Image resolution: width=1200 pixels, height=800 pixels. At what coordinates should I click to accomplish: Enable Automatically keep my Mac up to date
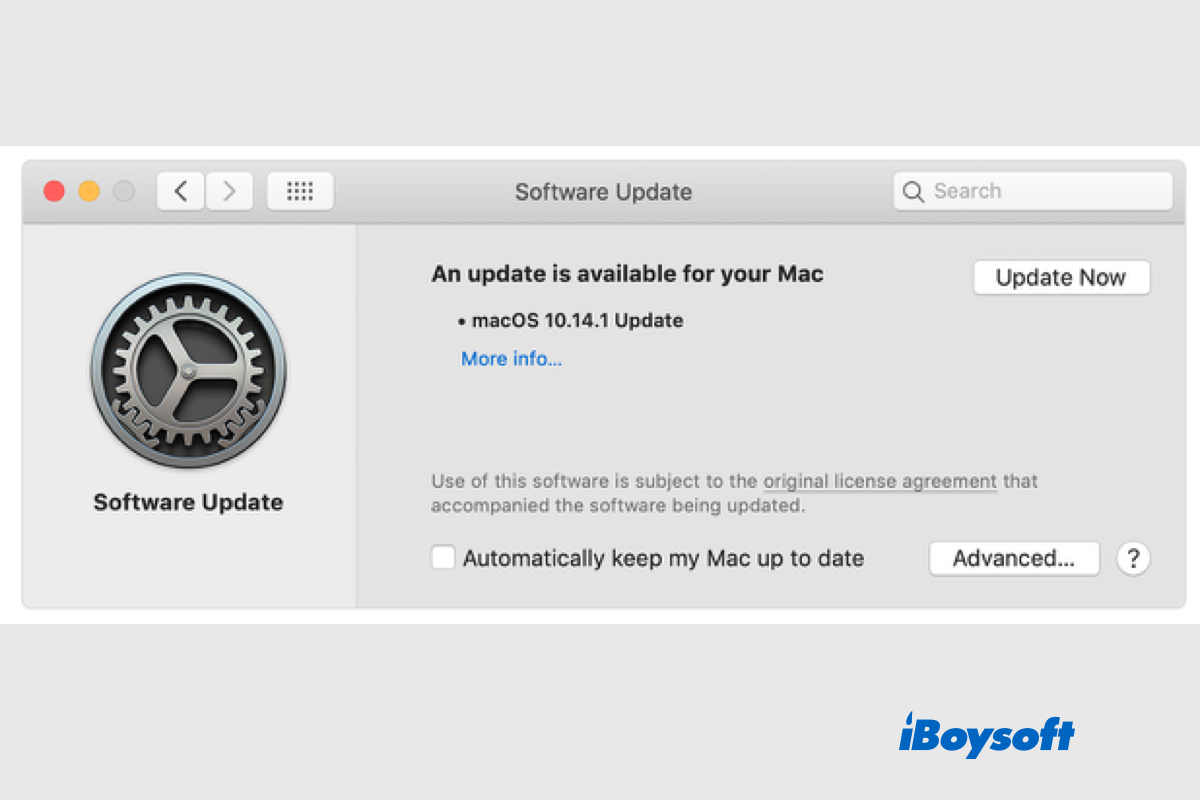(x=443, y=558)
